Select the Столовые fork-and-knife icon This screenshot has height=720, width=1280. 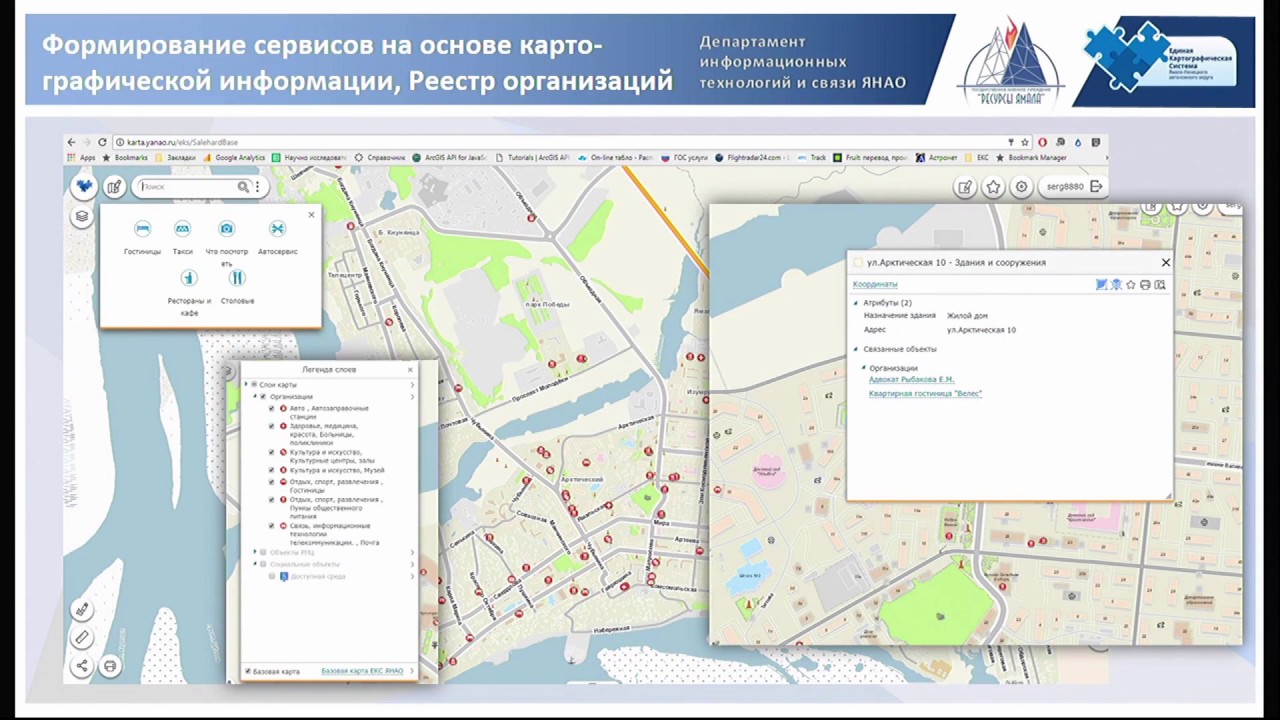tap(237, 278)
